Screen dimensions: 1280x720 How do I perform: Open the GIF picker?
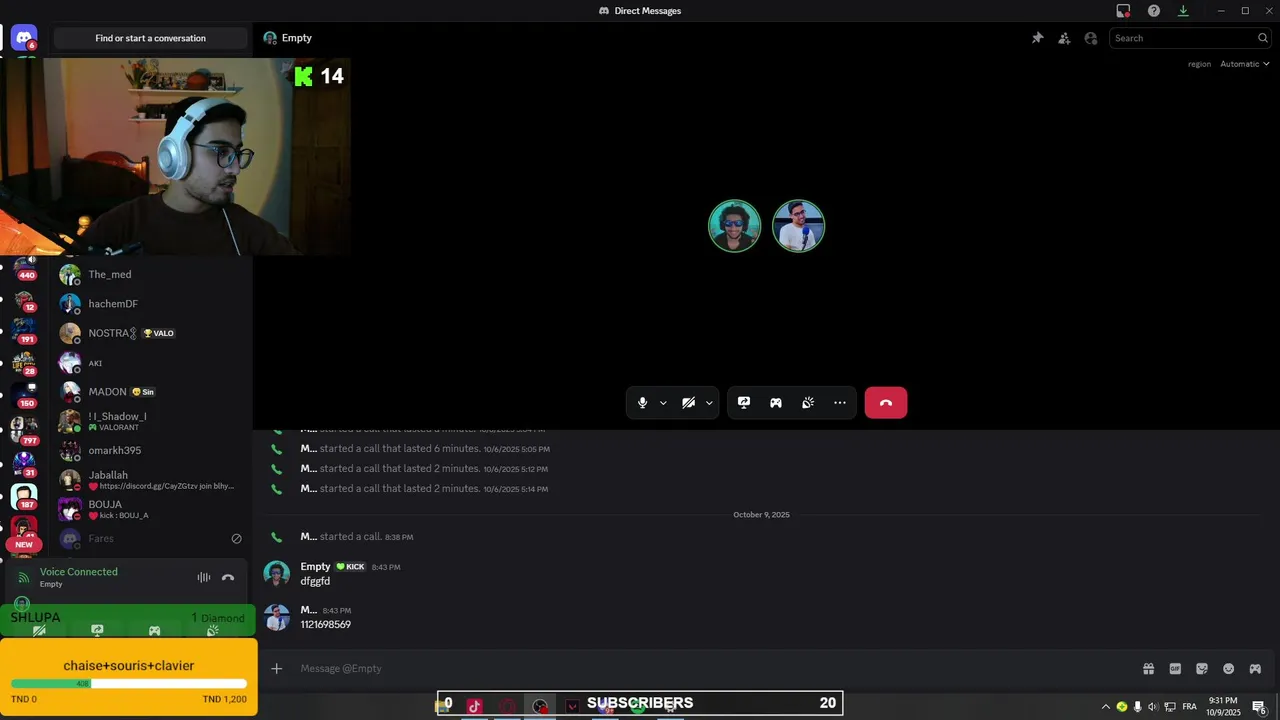coord(1175,669)
